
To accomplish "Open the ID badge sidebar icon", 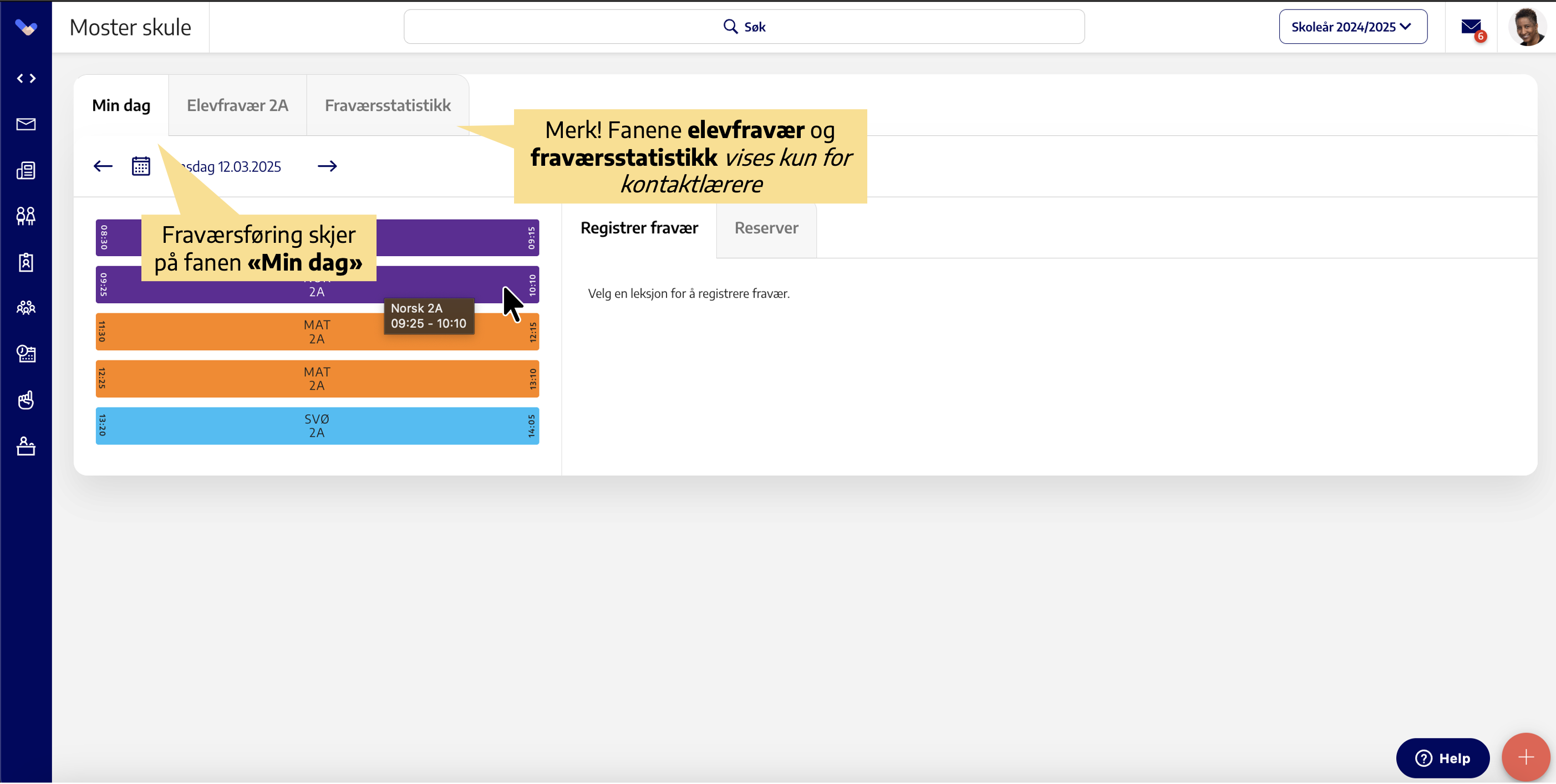I will pos(26,262).
